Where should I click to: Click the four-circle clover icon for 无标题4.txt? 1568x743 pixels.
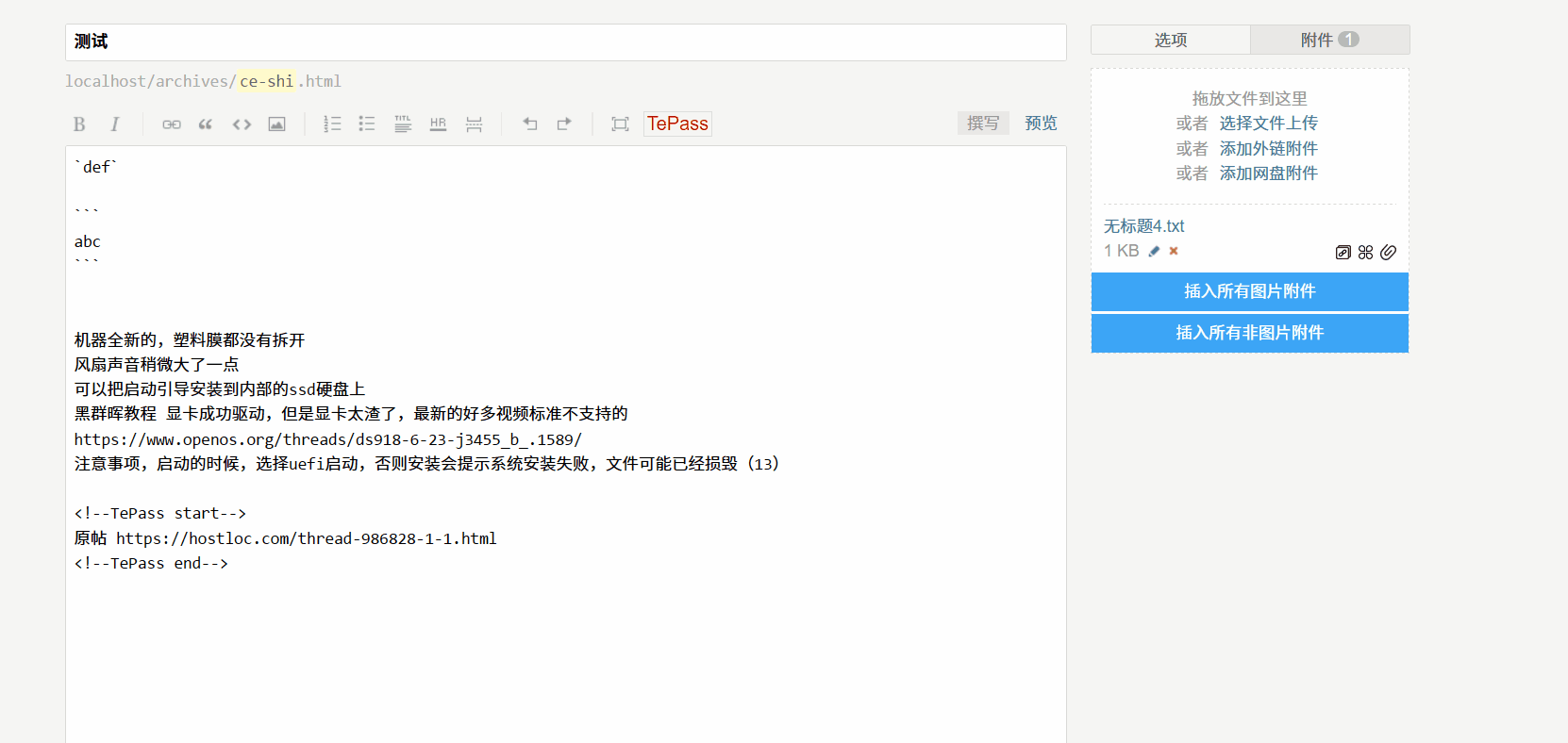click(x=1365, y=253)
